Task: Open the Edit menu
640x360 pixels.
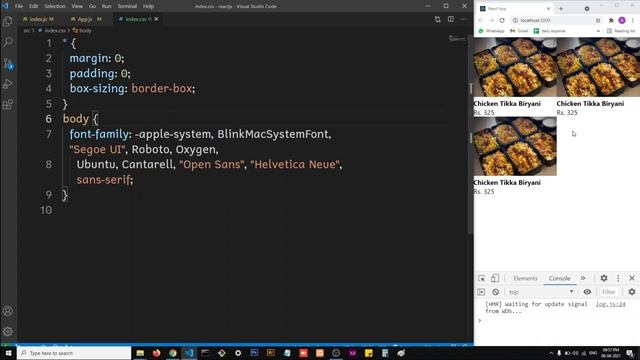Action: pyautogui.click(x=33, y=6)
